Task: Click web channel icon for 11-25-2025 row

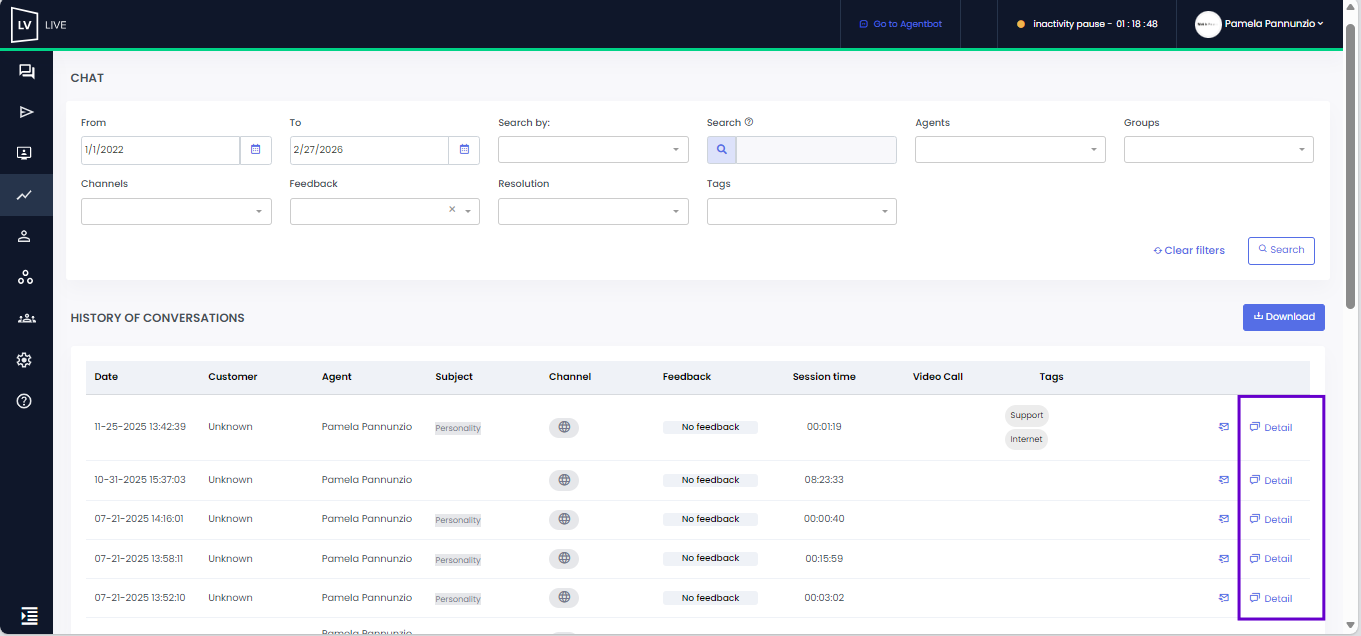Action: point(564,427)
